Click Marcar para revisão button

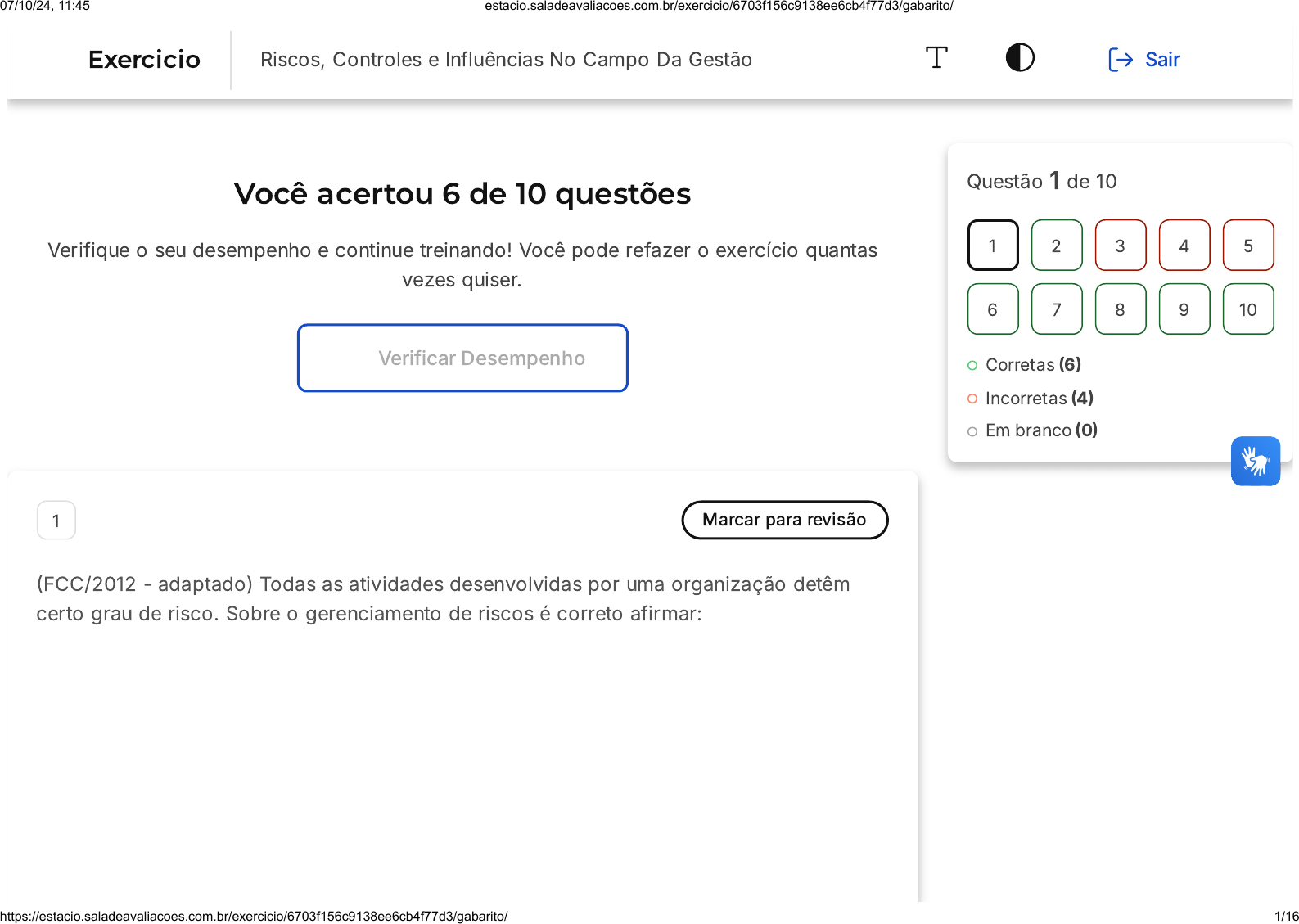point(784,520)
